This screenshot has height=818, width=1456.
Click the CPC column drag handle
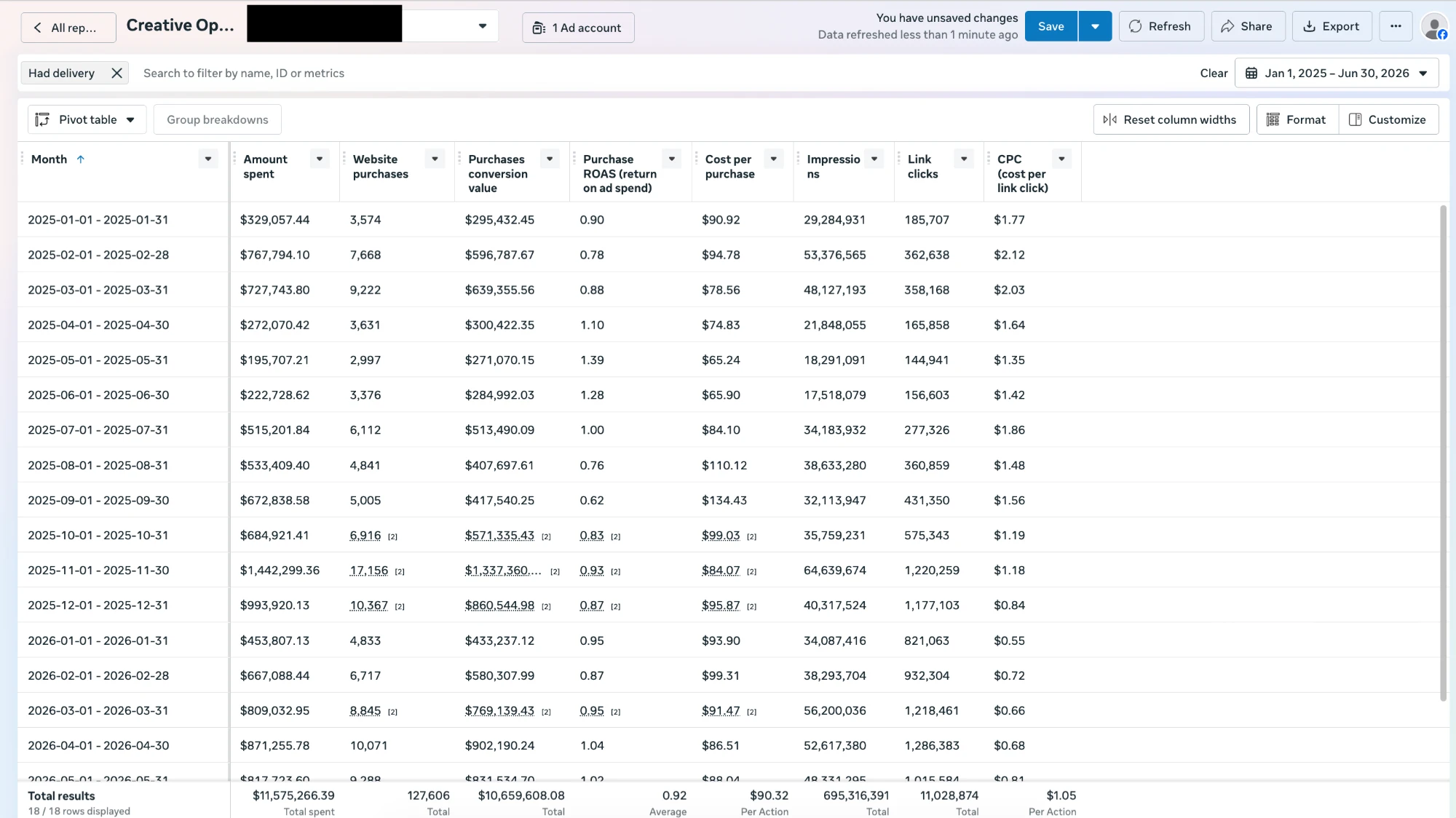point(989,158)
